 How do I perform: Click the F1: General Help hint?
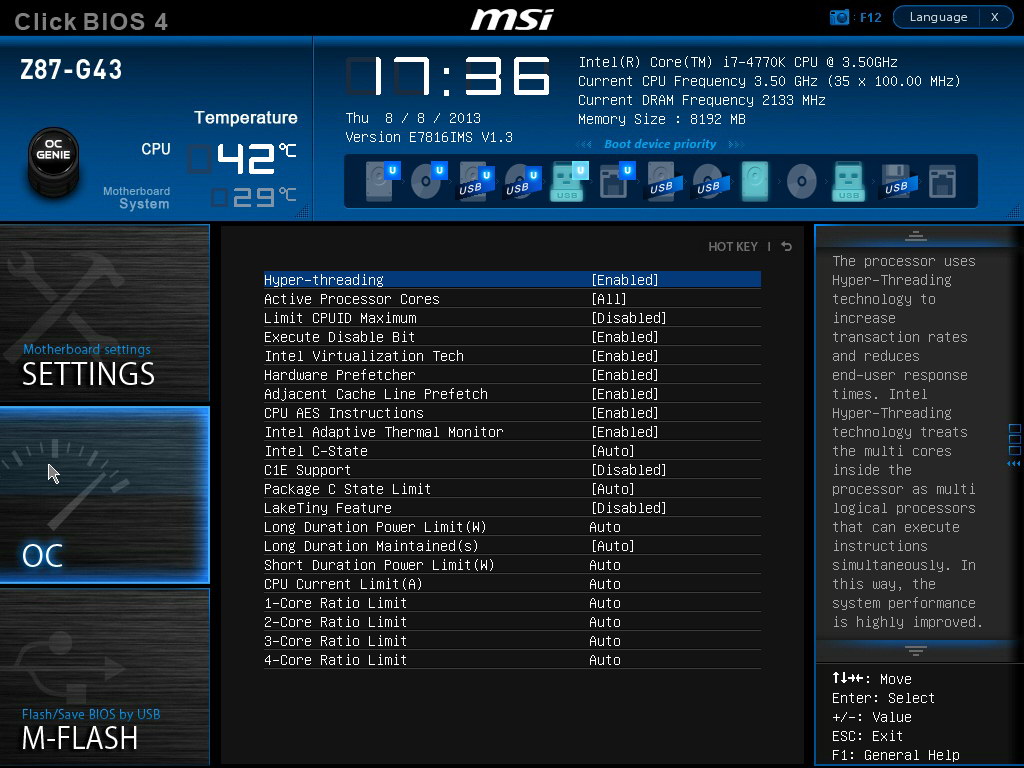[895, 755]
